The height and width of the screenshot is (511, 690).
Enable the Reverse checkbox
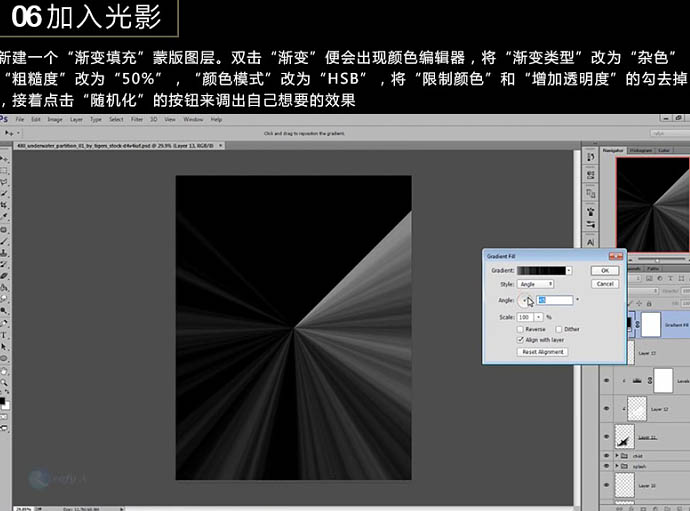pyautogui.click(x=521, y=329)
